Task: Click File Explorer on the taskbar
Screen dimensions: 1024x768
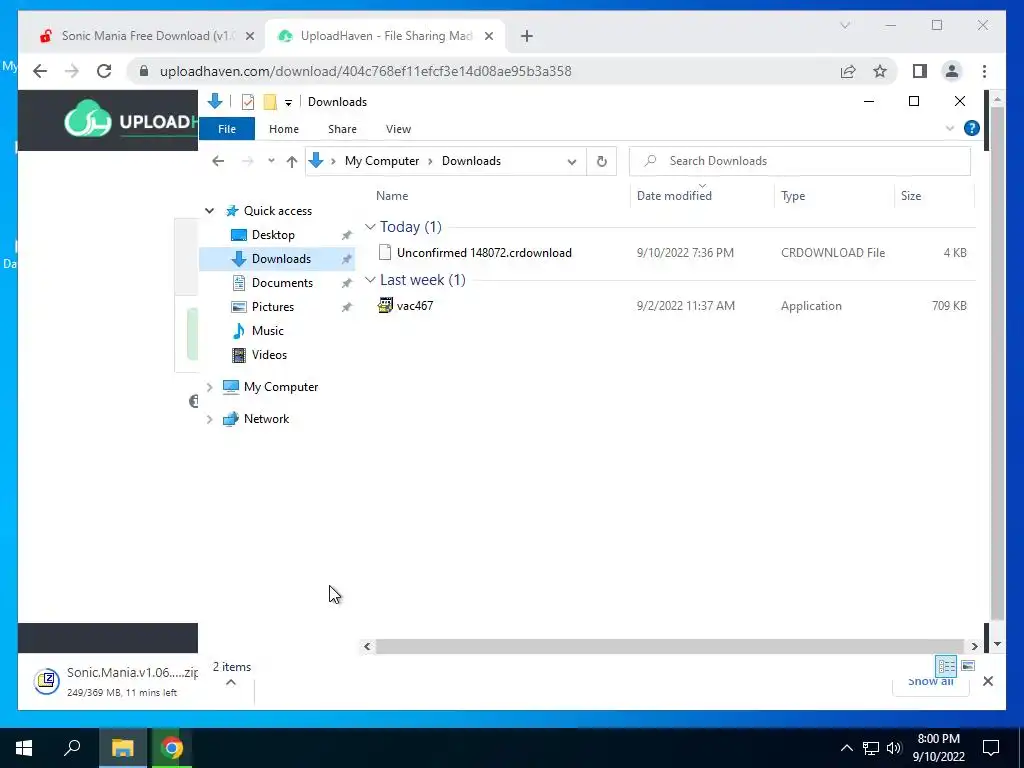Action: tap(122, 748)
